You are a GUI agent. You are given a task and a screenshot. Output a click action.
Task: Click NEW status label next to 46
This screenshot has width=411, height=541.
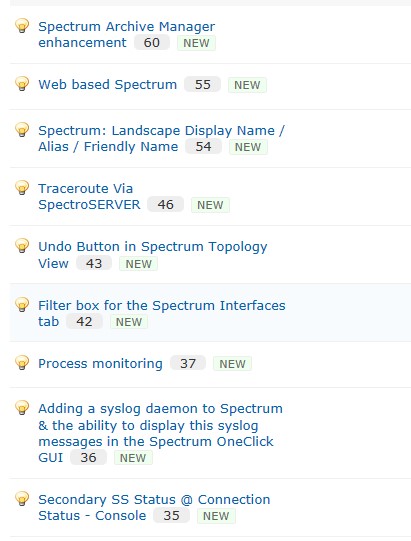[x=210, y=205]
